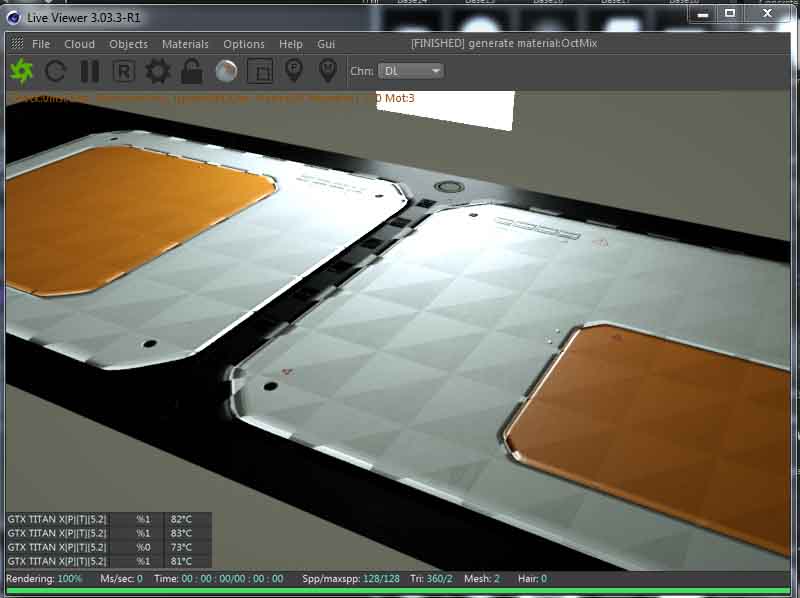Open the Materials menu

click(185, 44)
